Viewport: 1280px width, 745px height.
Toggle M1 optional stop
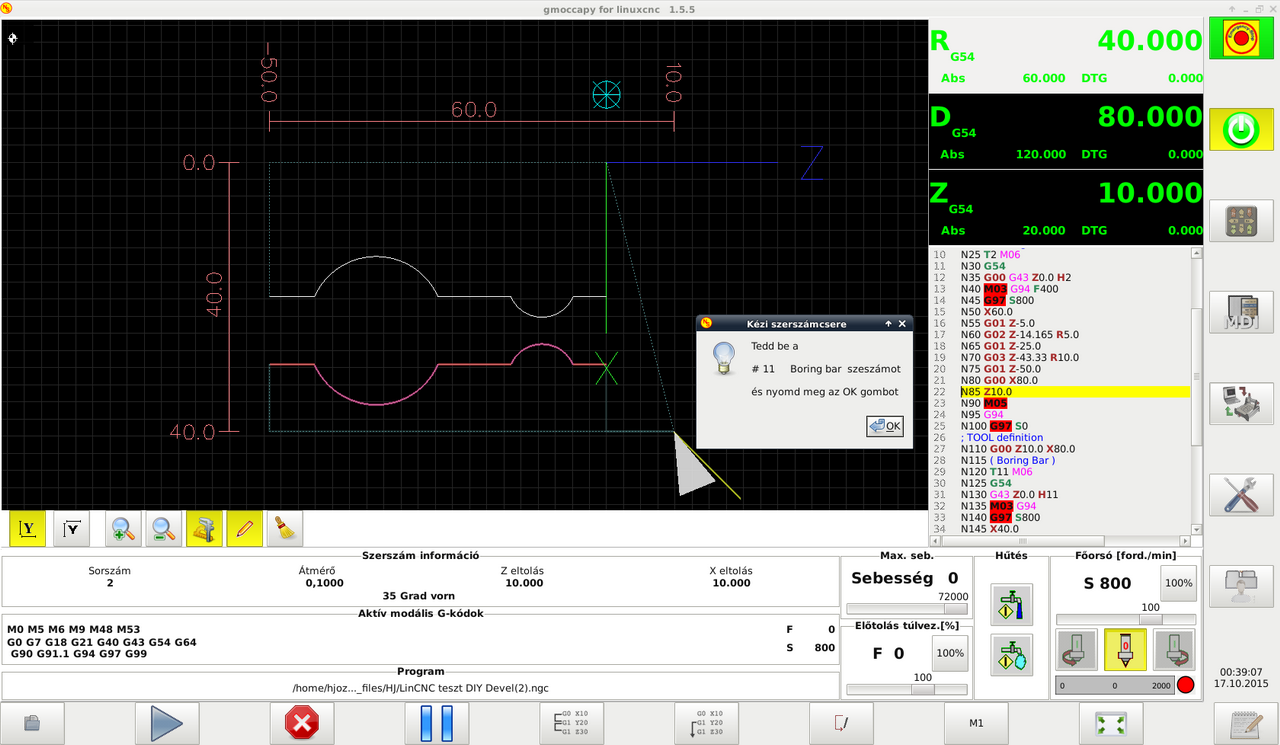pyautogui.click(x=977, y=722)
